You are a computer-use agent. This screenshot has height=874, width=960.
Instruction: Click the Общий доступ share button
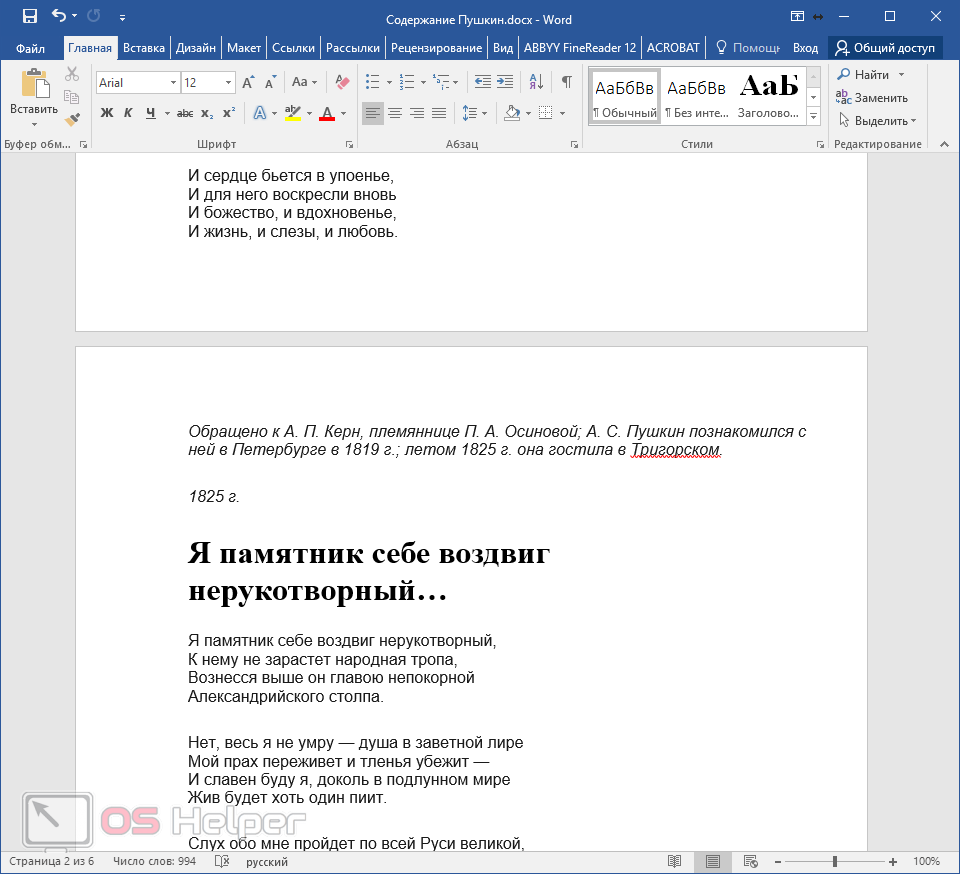[885, 47]
